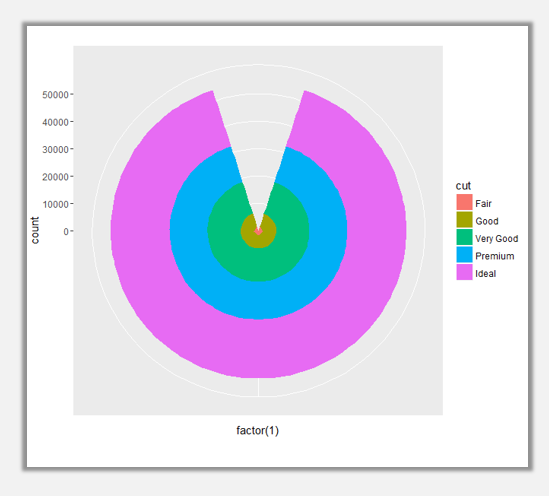
Task: Click the 50000 axis tick label
Action: (x=55, y=95)
